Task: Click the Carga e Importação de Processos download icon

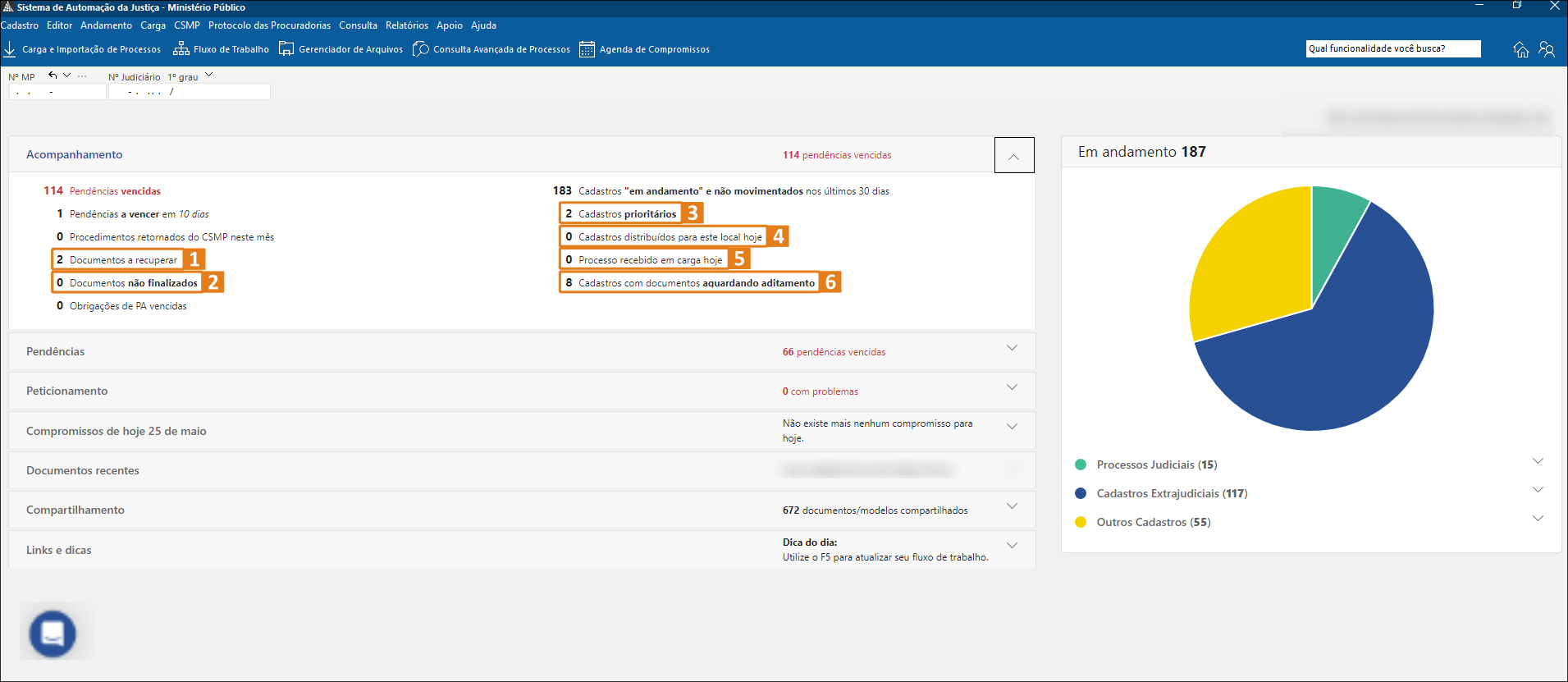Action: (10, 49)
